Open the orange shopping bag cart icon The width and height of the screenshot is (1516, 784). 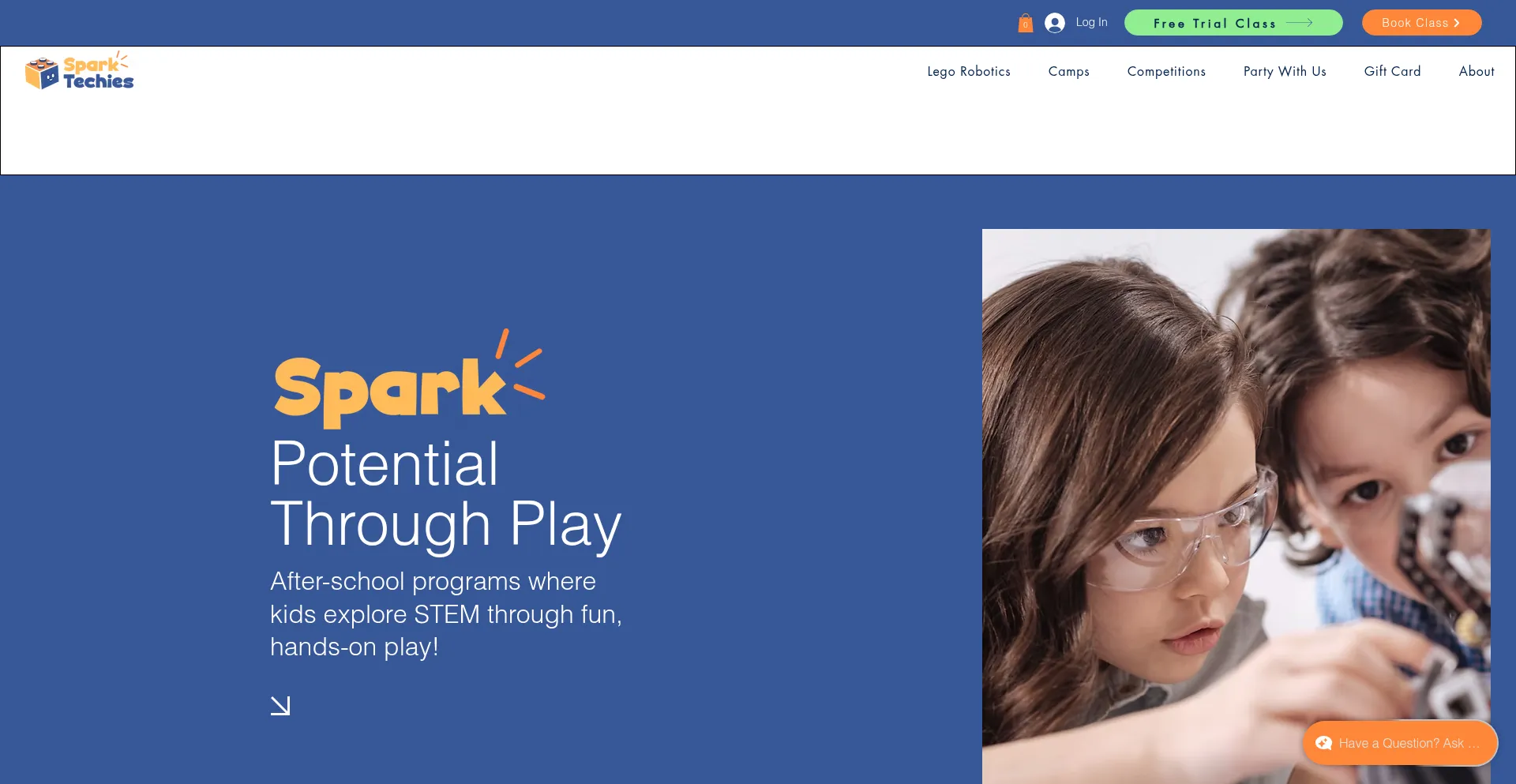point(1025,23)
